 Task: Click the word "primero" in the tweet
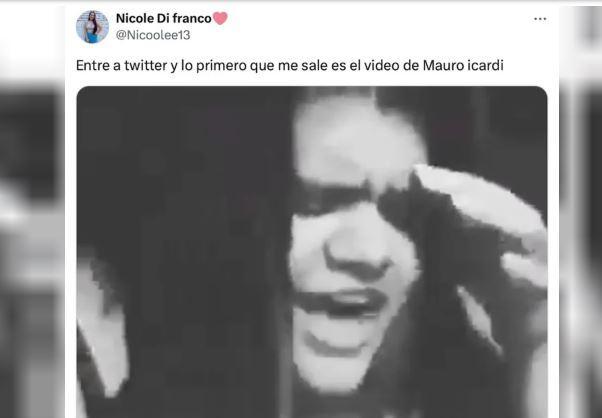pyautogui.click(x=221, y=66)
